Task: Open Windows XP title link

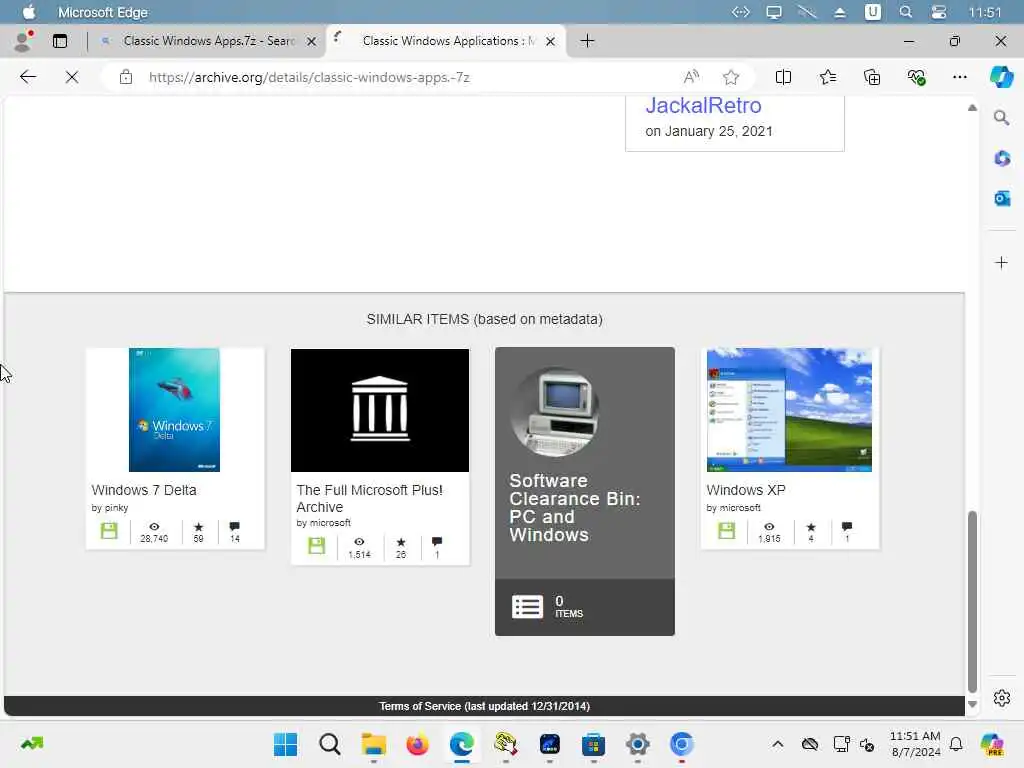Action: (746, 490)
